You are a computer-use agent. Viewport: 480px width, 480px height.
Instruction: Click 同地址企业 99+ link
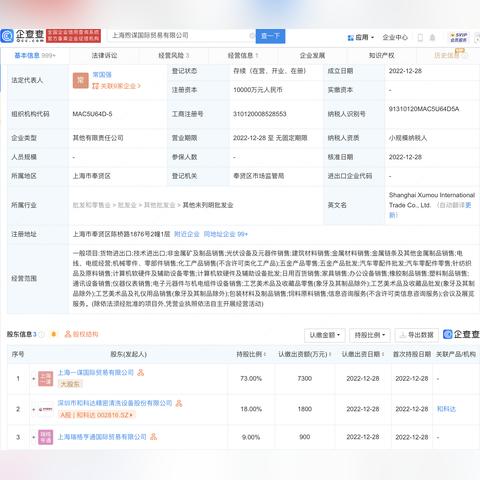coord(226,234)
